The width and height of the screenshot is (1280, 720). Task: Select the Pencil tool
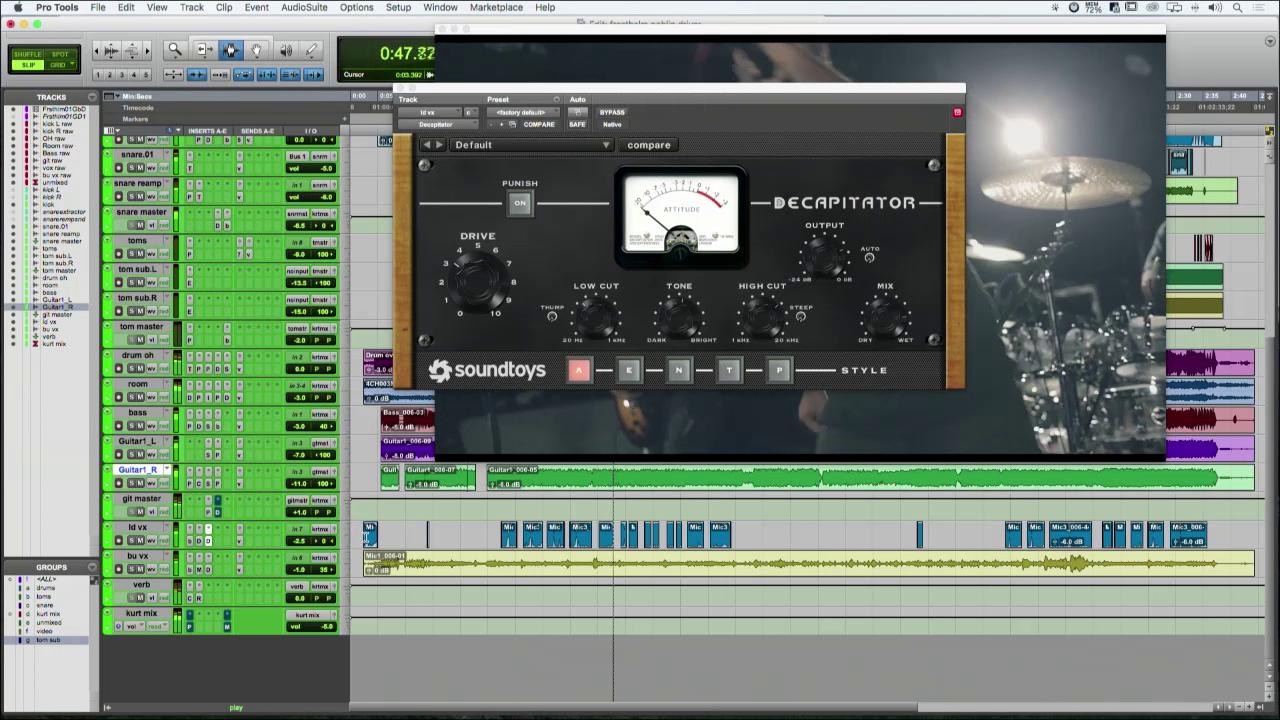(311, 50)
